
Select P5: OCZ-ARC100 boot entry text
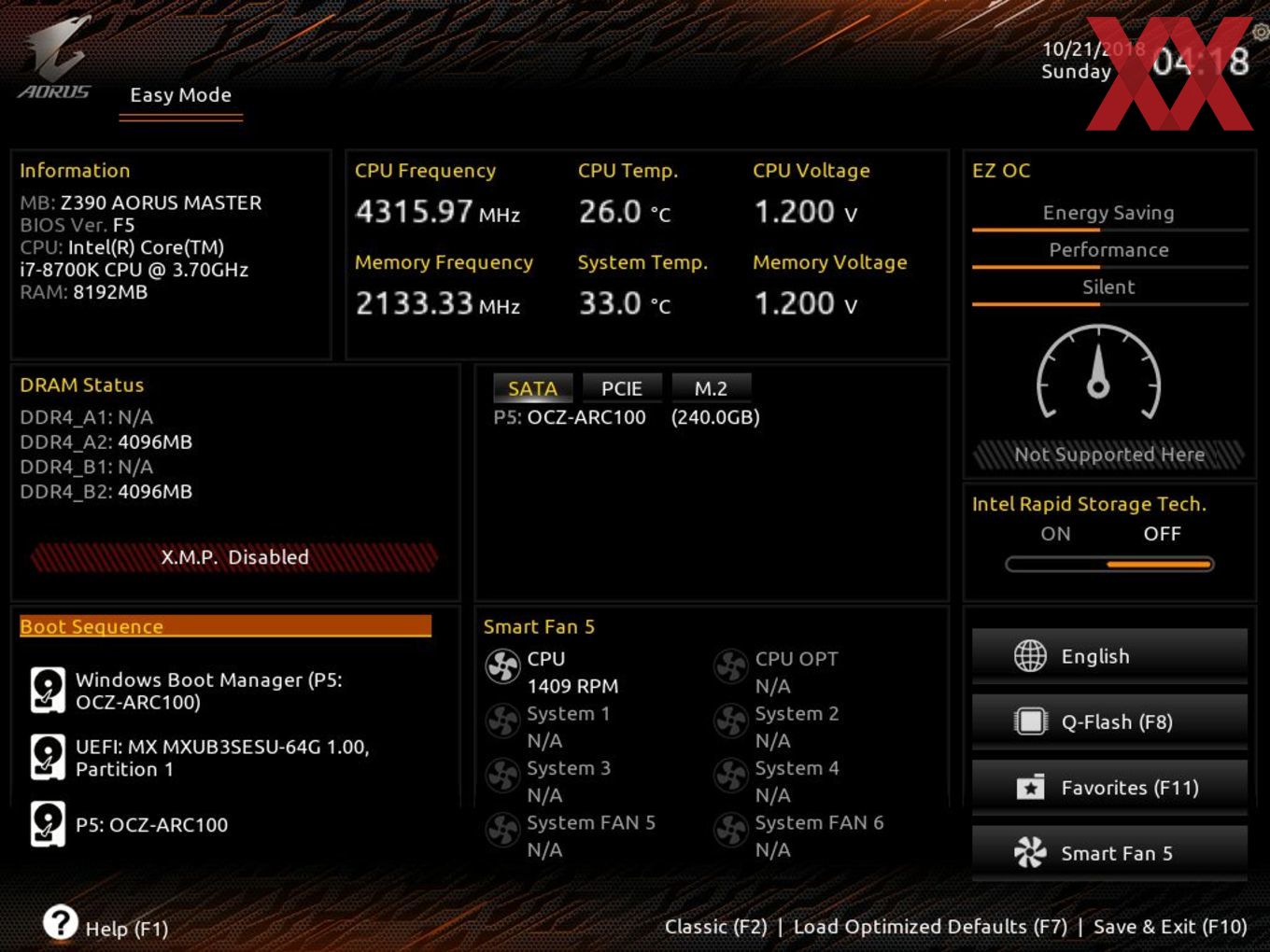coord(151,825)
